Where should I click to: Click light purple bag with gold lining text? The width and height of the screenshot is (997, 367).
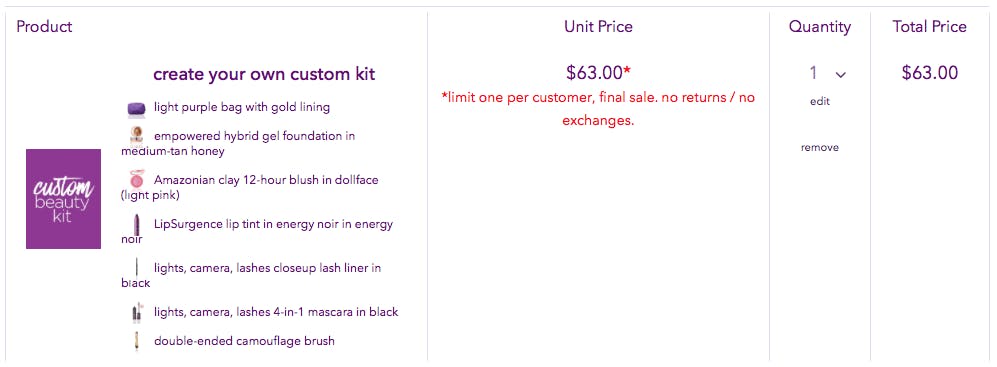coord(242,107)
